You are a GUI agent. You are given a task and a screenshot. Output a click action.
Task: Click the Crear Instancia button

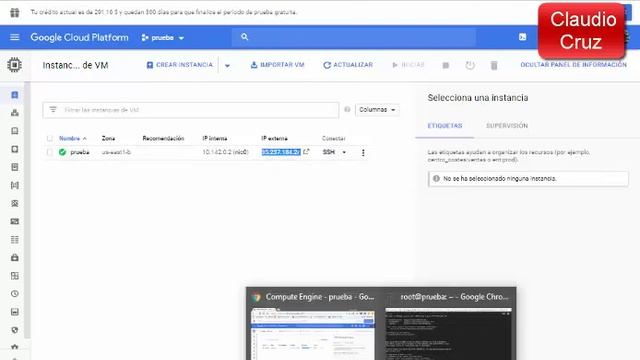point(180,65)
